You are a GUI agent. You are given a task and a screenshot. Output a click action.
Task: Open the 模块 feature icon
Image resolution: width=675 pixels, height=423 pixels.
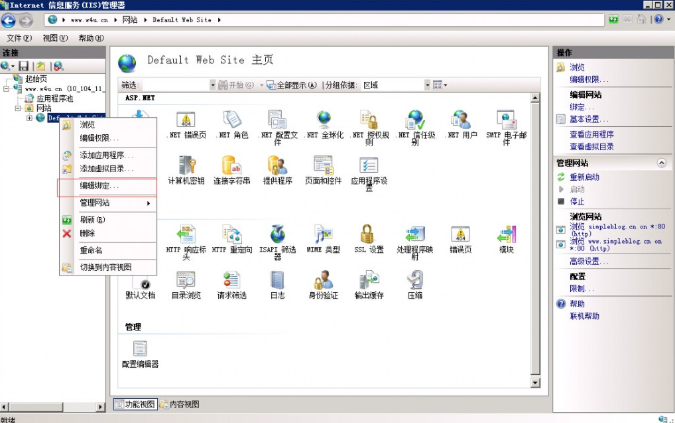(506, 235)
